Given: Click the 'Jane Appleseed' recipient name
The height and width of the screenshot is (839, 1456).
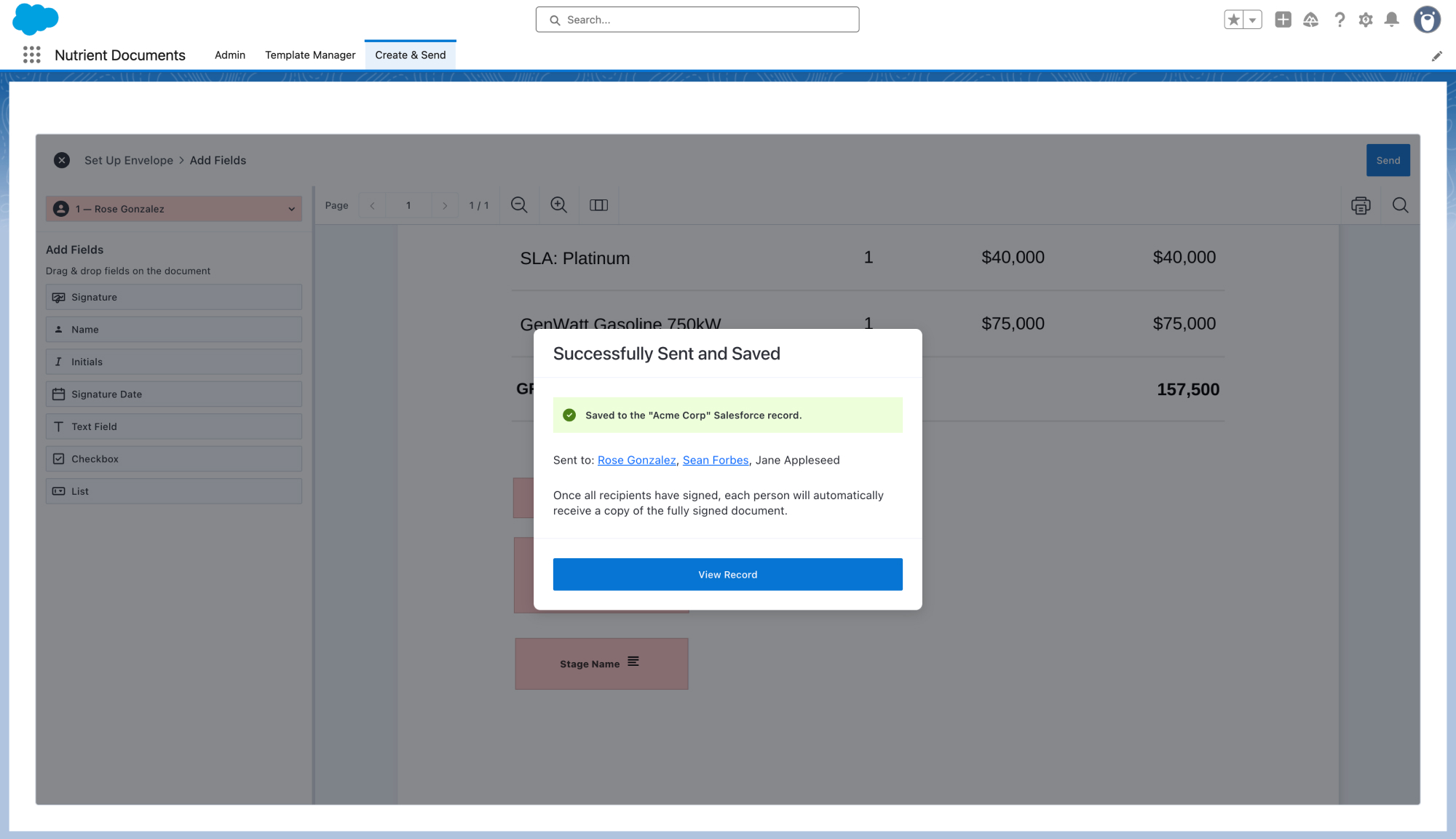Looking at the screenshot, I should point(798,460).
